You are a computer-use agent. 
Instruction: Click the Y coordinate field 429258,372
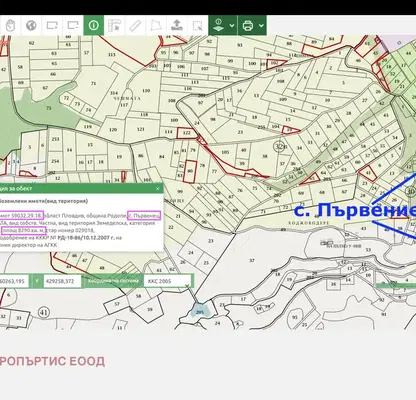63,281
